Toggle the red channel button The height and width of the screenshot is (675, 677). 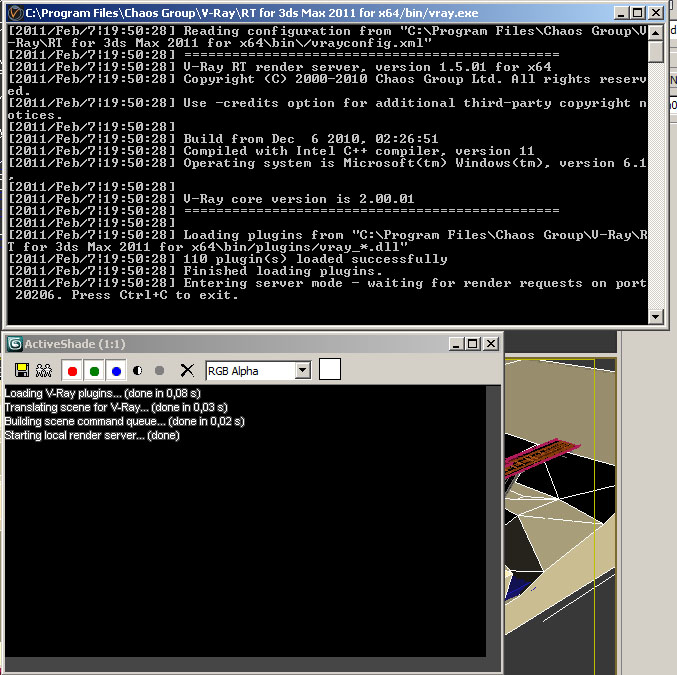(x=73, y=371)
